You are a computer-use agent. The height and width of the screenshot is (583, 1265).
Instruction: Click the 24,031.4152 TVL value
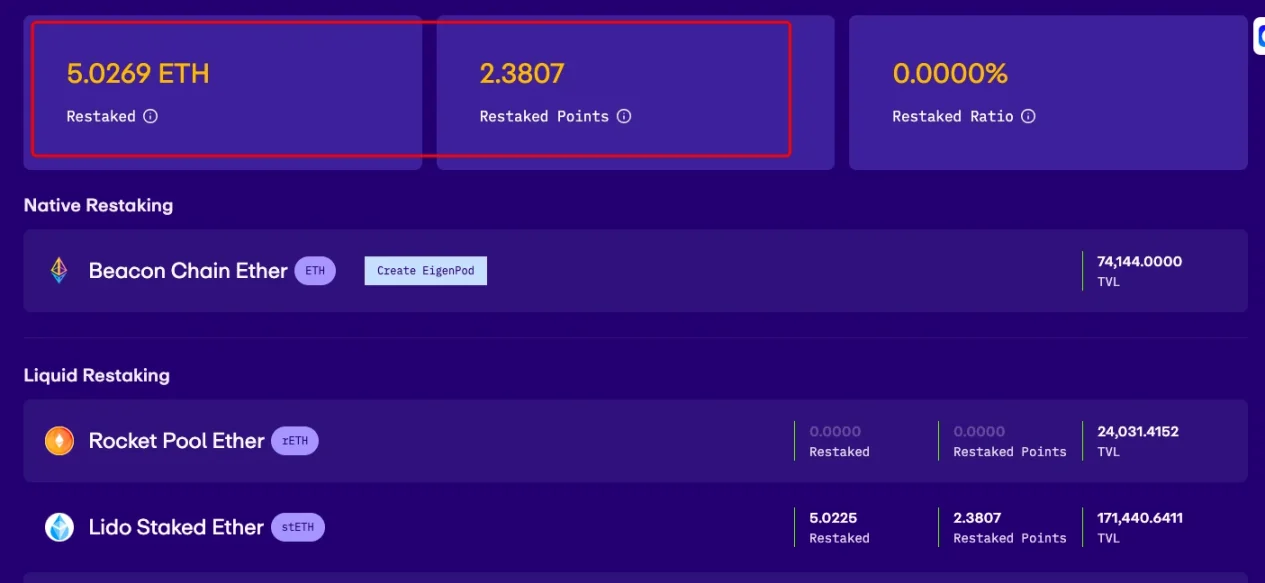pyautogui.click(x=1138, y=432)
